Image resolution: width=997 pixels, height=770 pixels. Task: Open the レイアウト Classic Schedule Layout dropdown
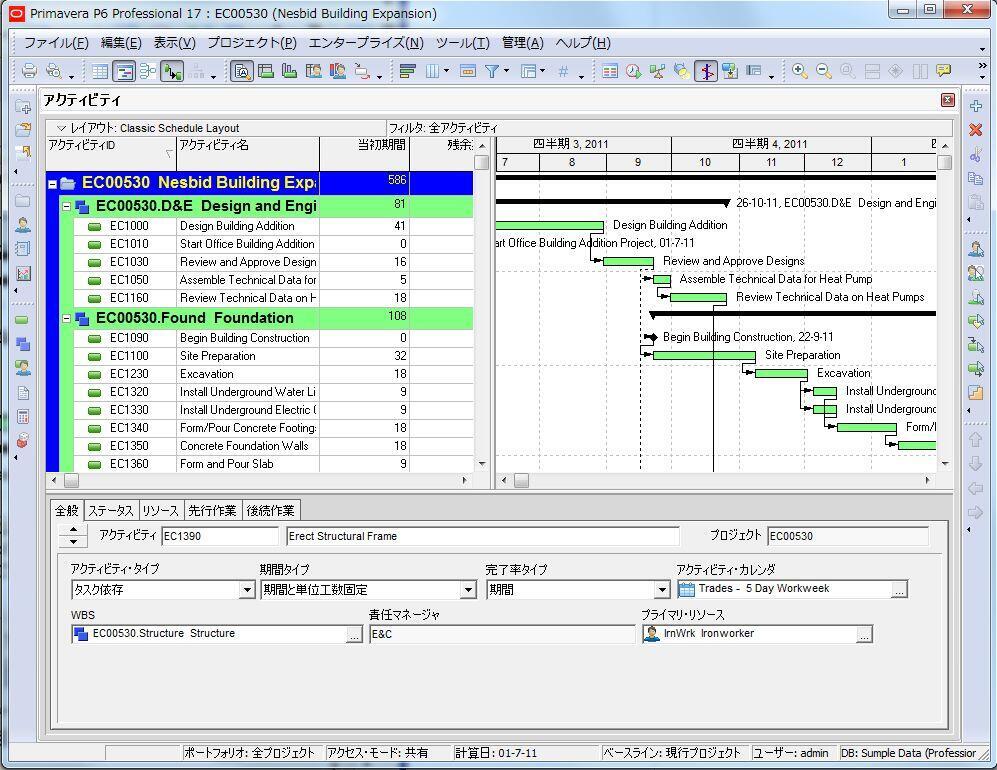point(62,128)
